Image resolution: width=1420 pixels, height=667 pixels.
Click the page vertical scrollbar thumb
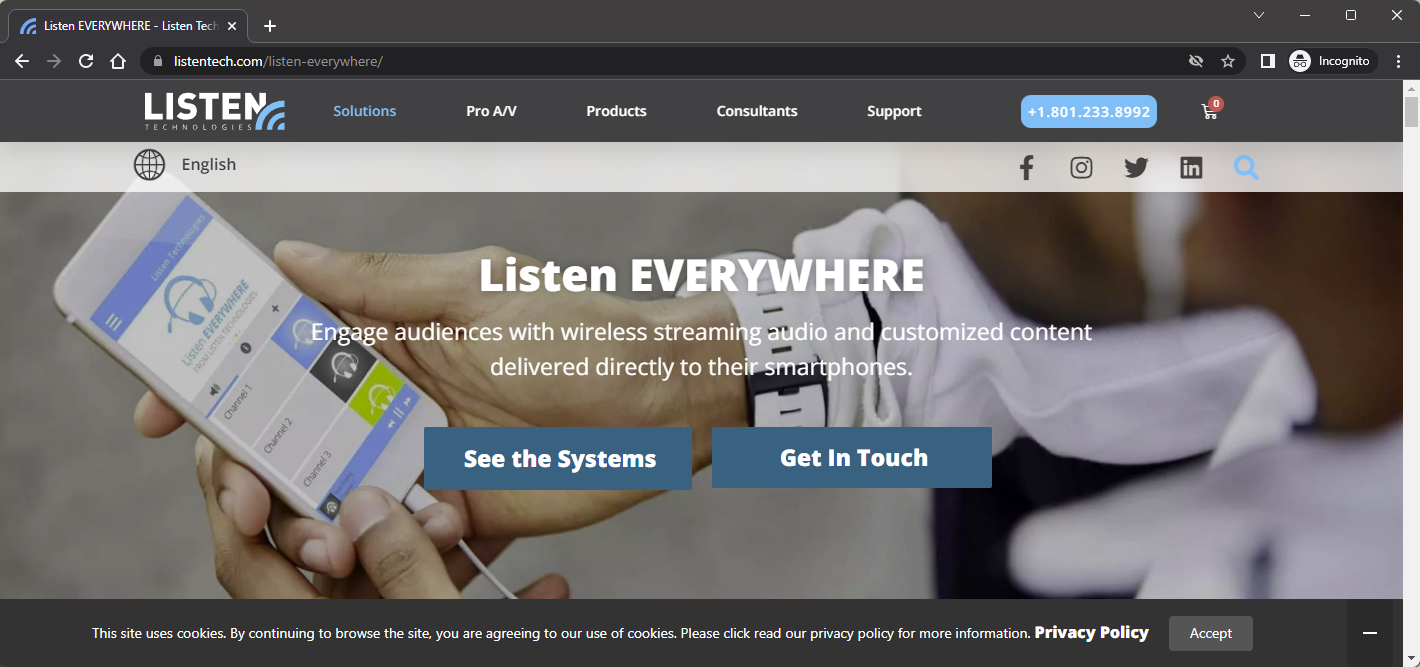(x=1411, y=111)
